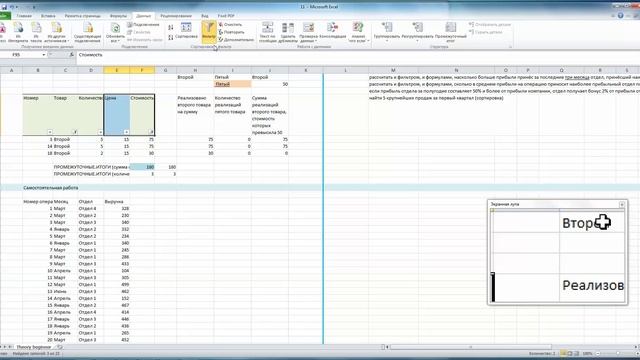Viewport: 640px width, 360px height.
Task: Open the Name Box dropdown arrow
Action: coord(44,55)
